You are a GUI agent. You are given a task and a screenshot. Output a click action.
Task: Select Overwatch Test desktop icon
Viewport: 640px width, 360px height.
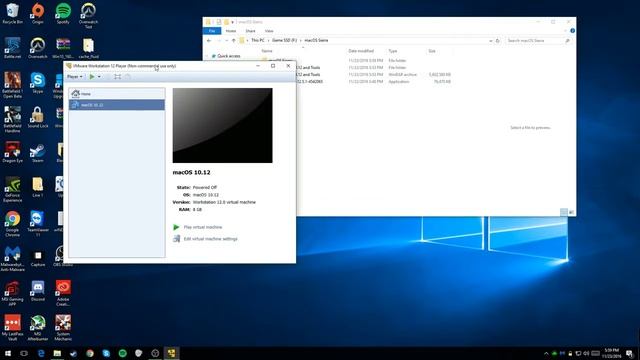click(88, 16)
